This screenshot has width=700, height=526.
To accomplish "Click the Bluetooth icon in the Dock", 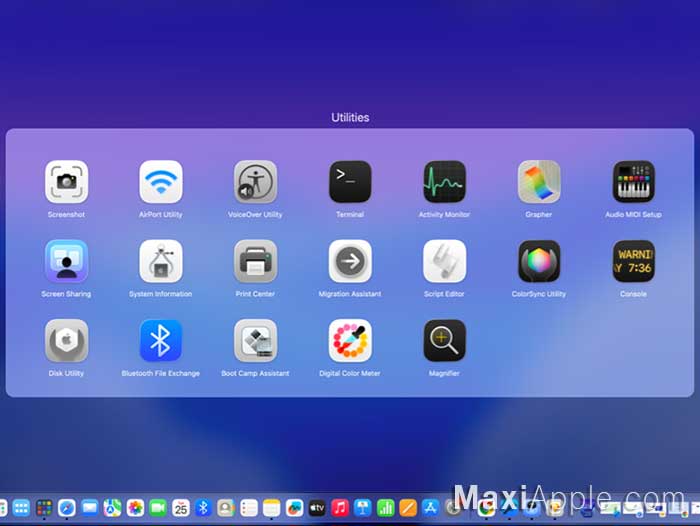I will (203, 508).
